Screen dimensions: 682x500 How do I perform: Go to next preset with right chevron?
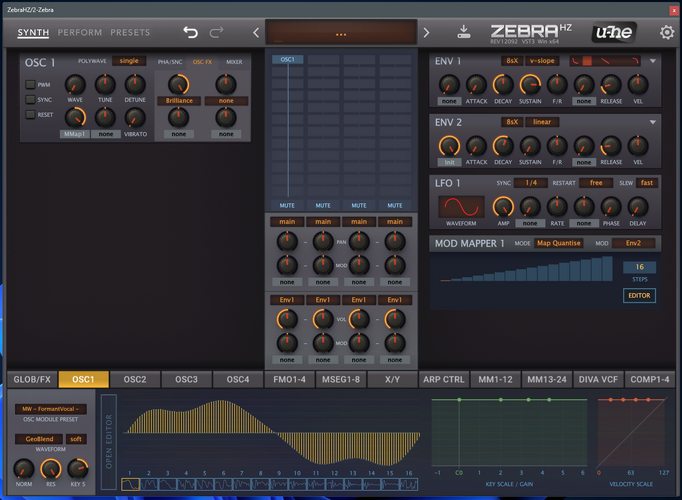click(x=426, y=33)
